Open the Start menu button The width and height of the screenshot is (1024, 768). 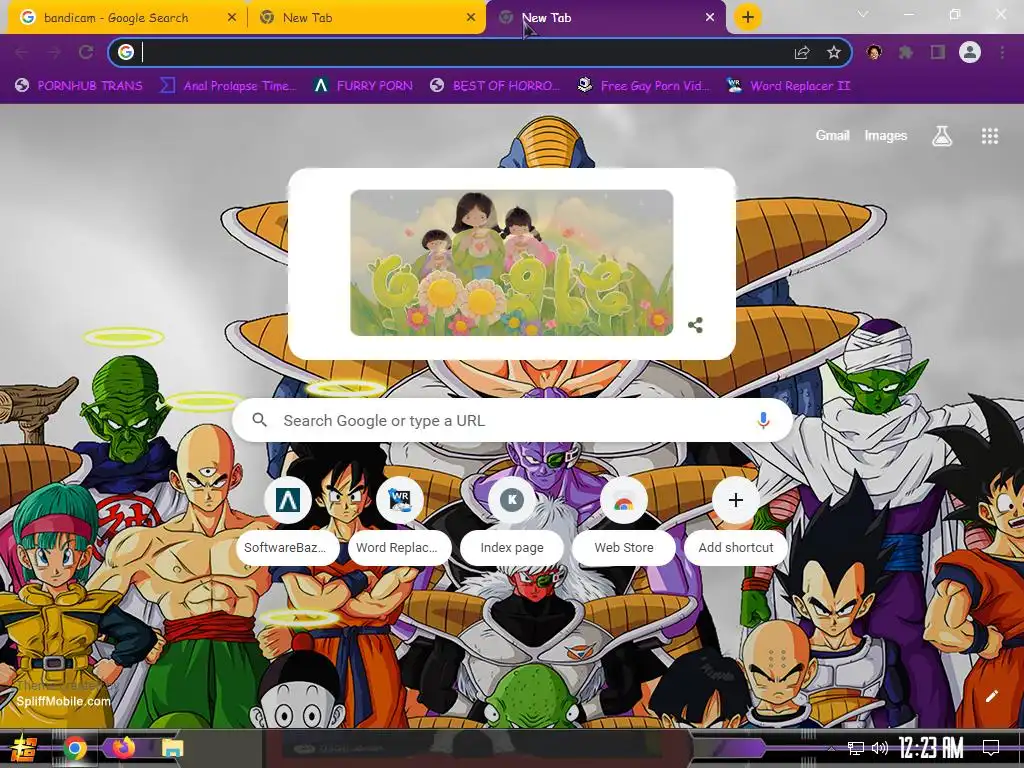click(24, 748)
